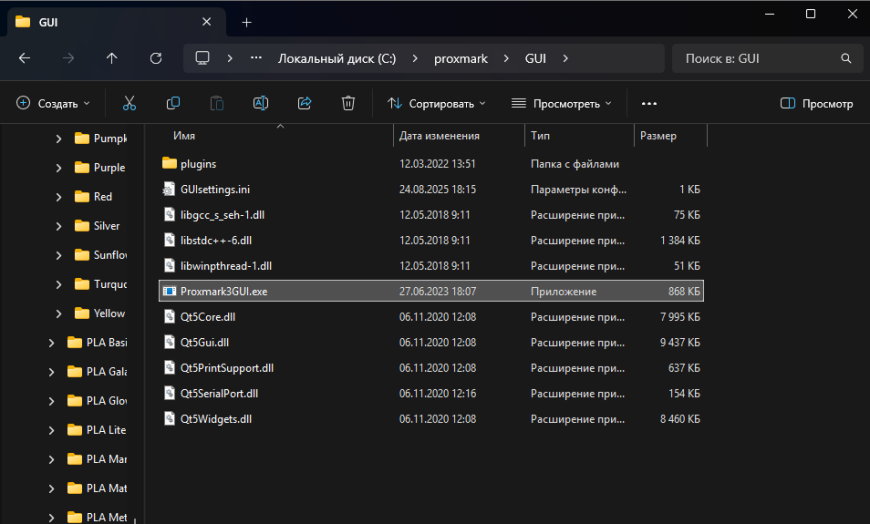The height and width of the screenshot is (524, 870).
Task: Open the three-dot more options menu
Action: click(649, 104)
